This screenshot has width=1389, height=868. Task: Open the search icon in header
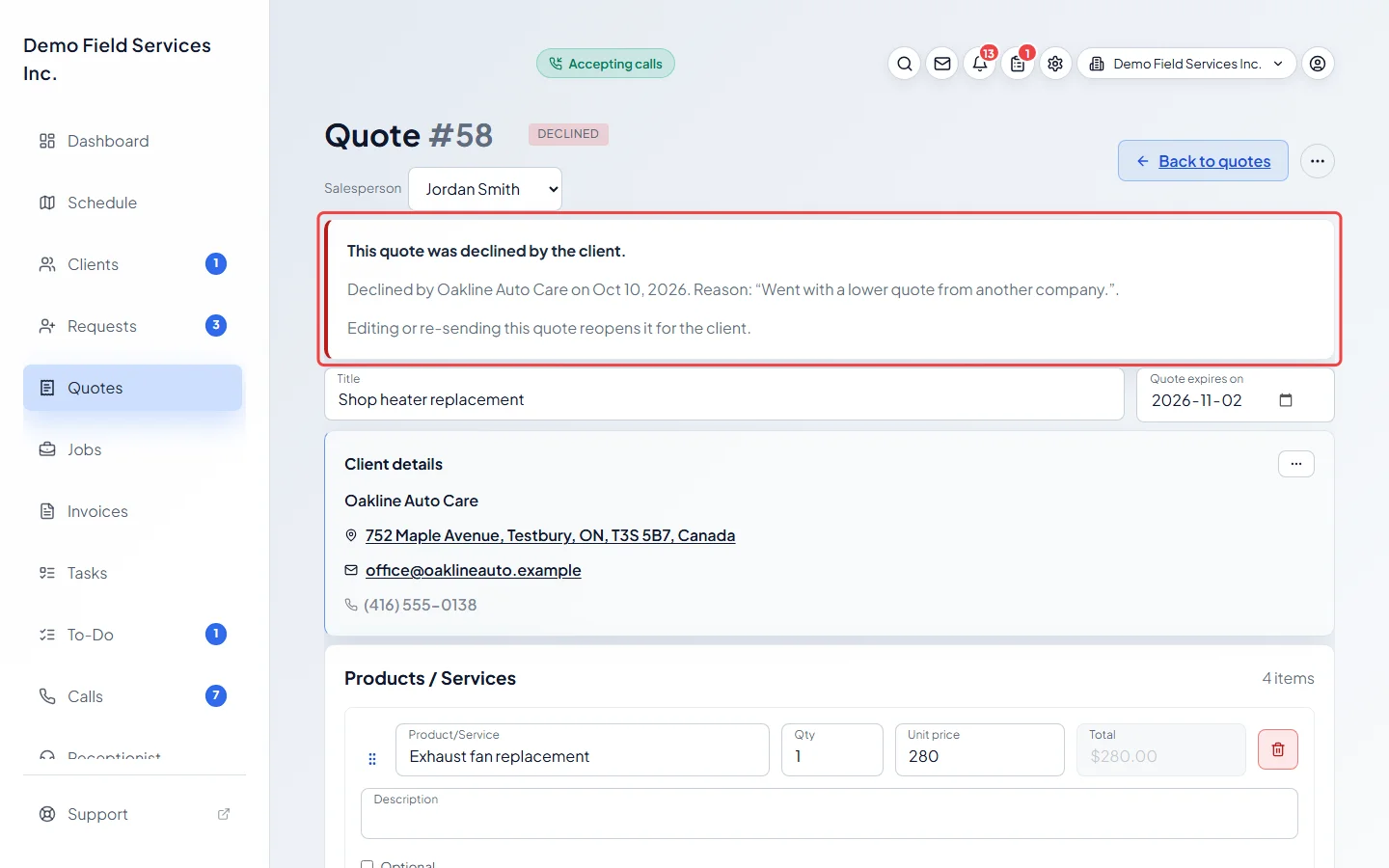coord(904,64)
